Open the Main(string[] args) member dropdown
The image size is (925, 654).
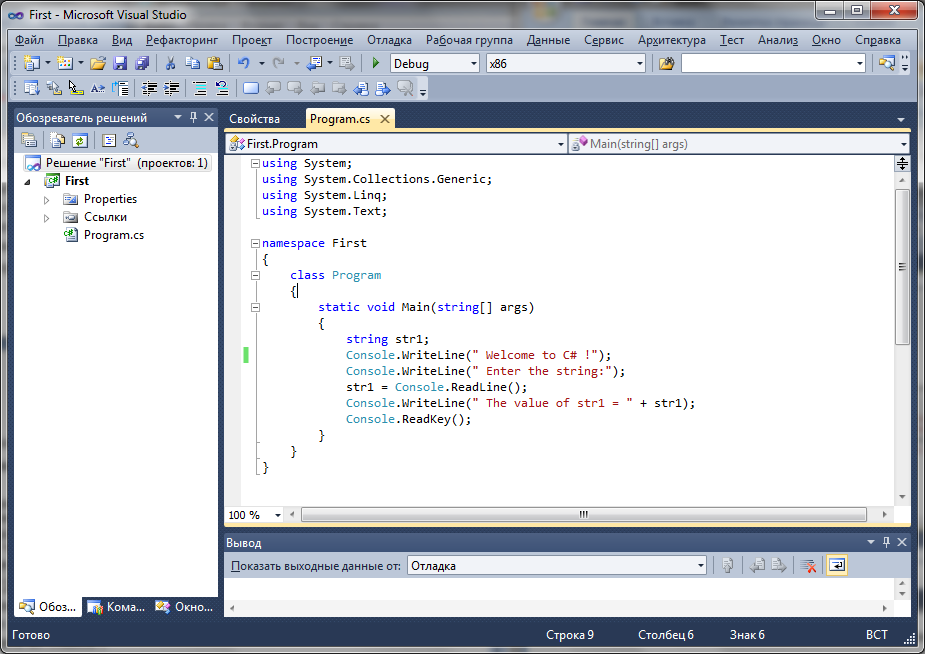[x=739, y=144]
